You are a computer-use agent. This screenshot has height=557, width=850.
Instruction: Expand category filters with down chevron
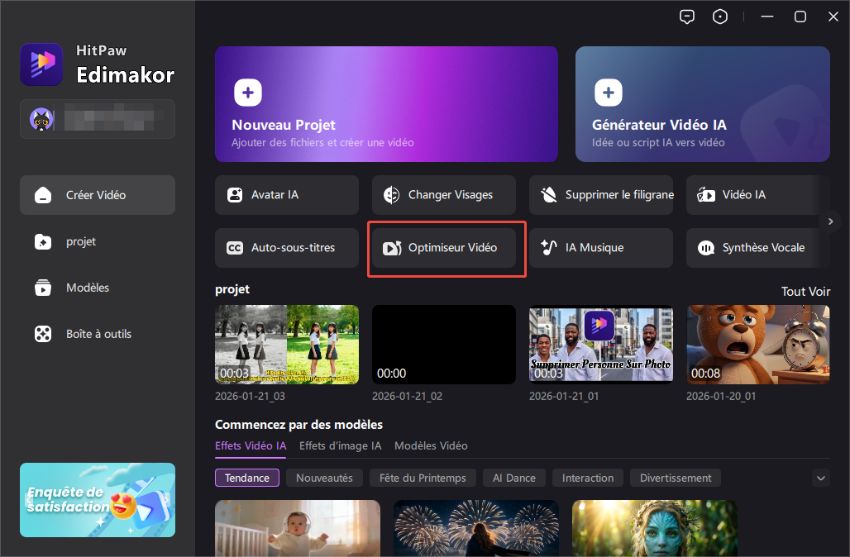coord(821,478)
